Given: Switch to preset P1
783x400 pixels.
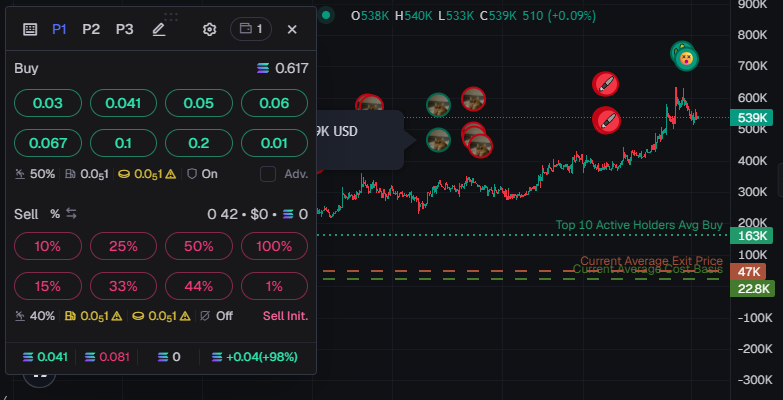Looking at the screenshot, I should pyautogui.click(x=59, y=29).
